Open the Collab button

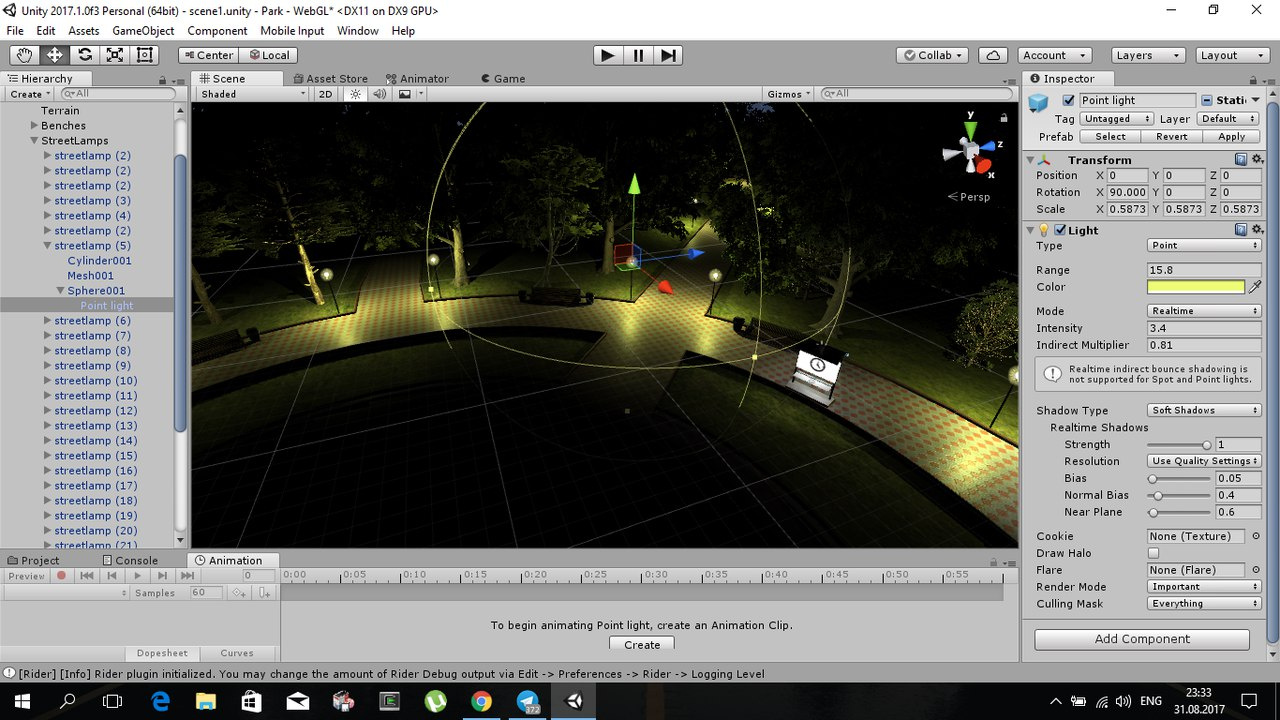(x=933, y=55)
